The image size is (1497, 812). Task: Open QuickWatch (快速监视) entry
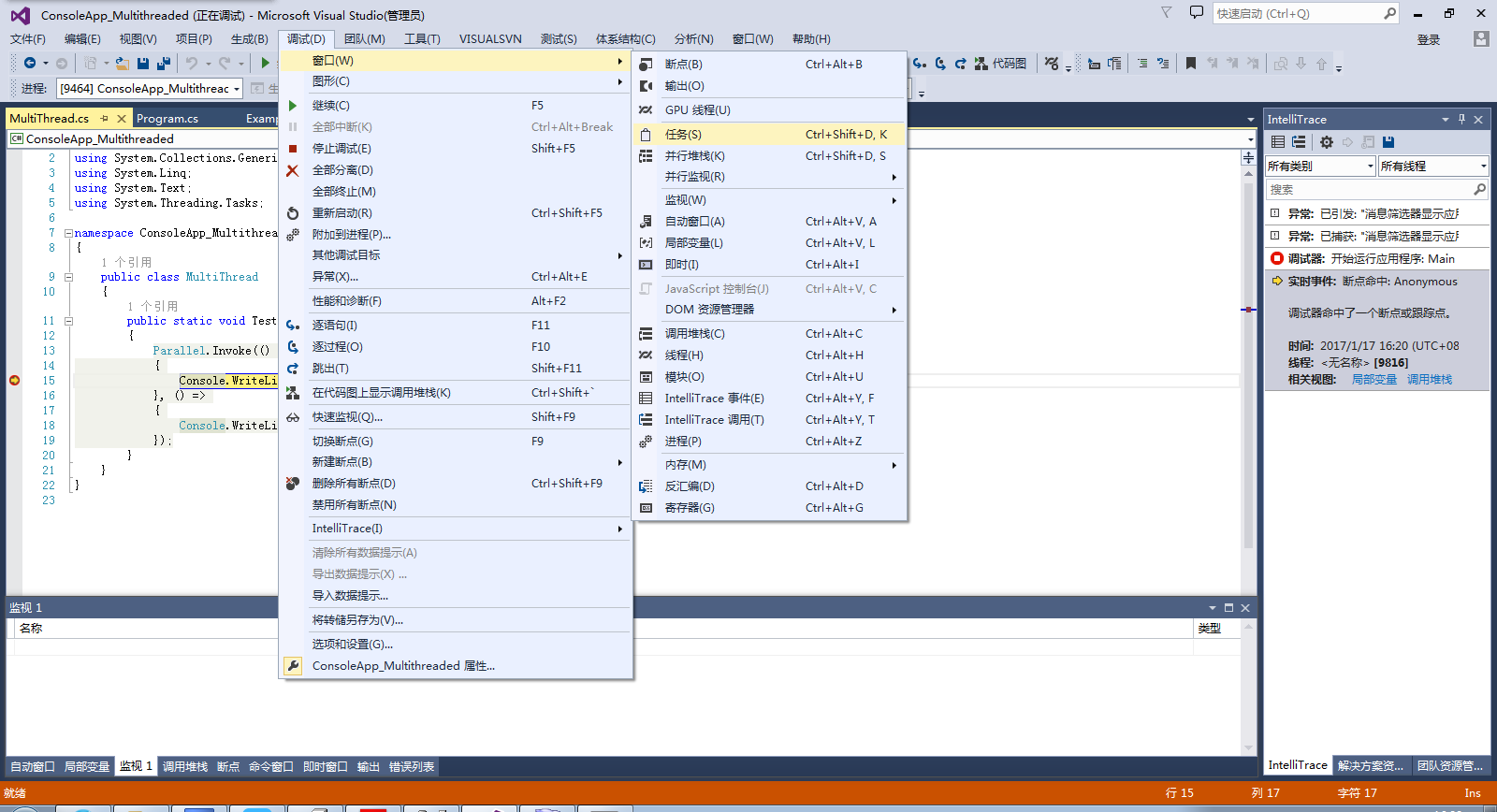tap(456, 417)
